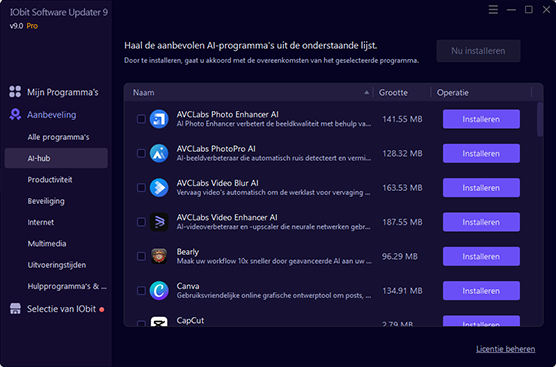Select the AI-hub category
The image size is (556, 367).
[x=56, y=158]
